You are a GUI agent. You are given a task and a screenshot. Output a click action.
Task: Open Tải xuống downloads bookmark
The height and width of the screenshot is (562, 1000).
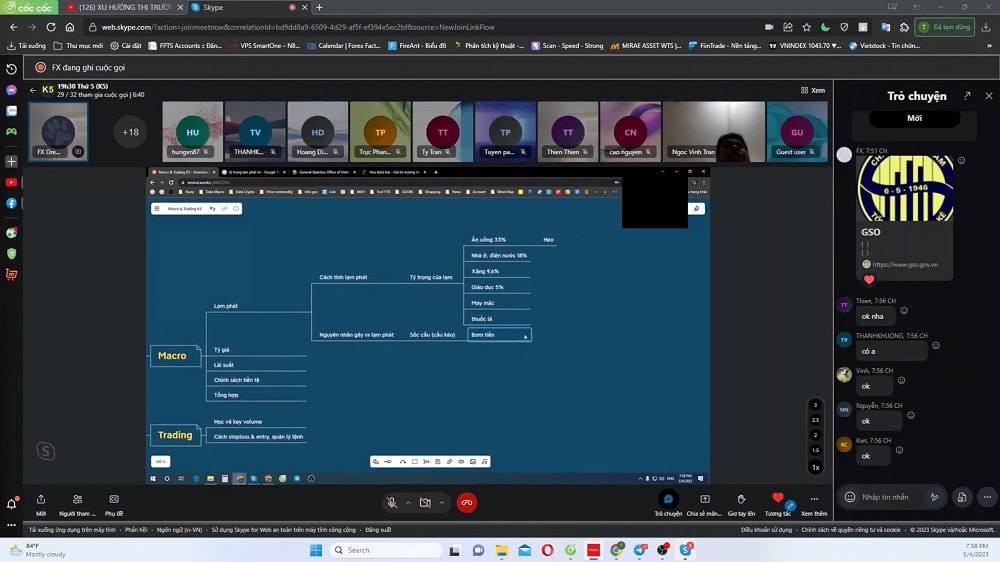pos(27,45)
